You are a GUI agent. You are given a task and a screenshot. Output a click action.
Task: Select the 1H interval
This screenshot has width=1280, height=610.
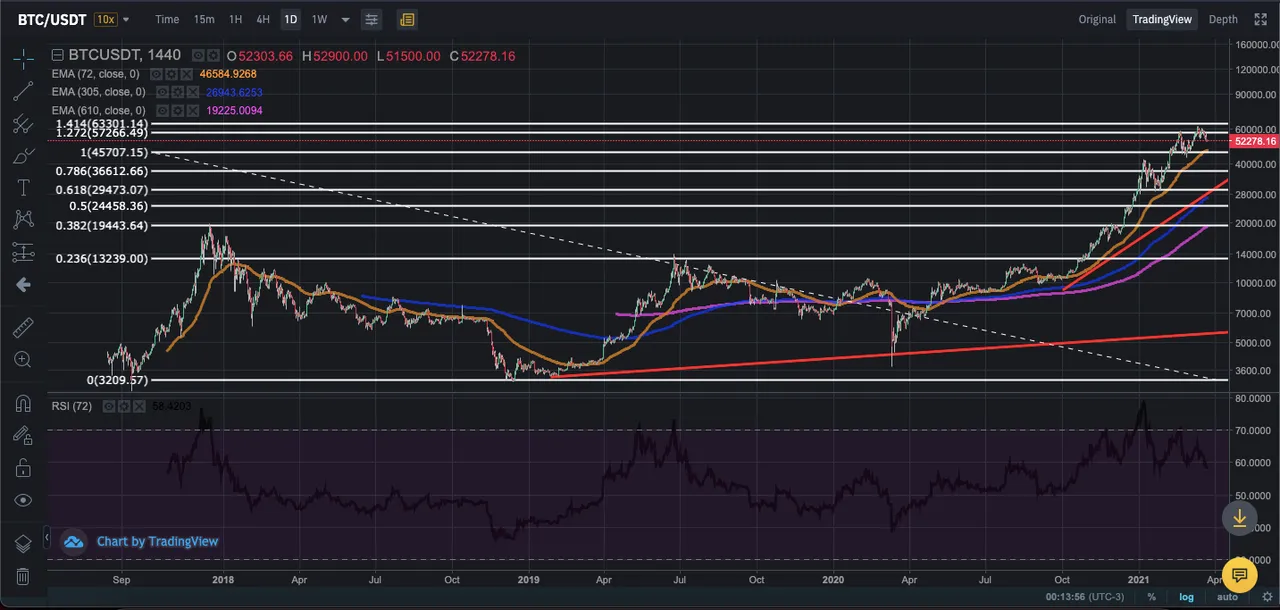[235, 19]
